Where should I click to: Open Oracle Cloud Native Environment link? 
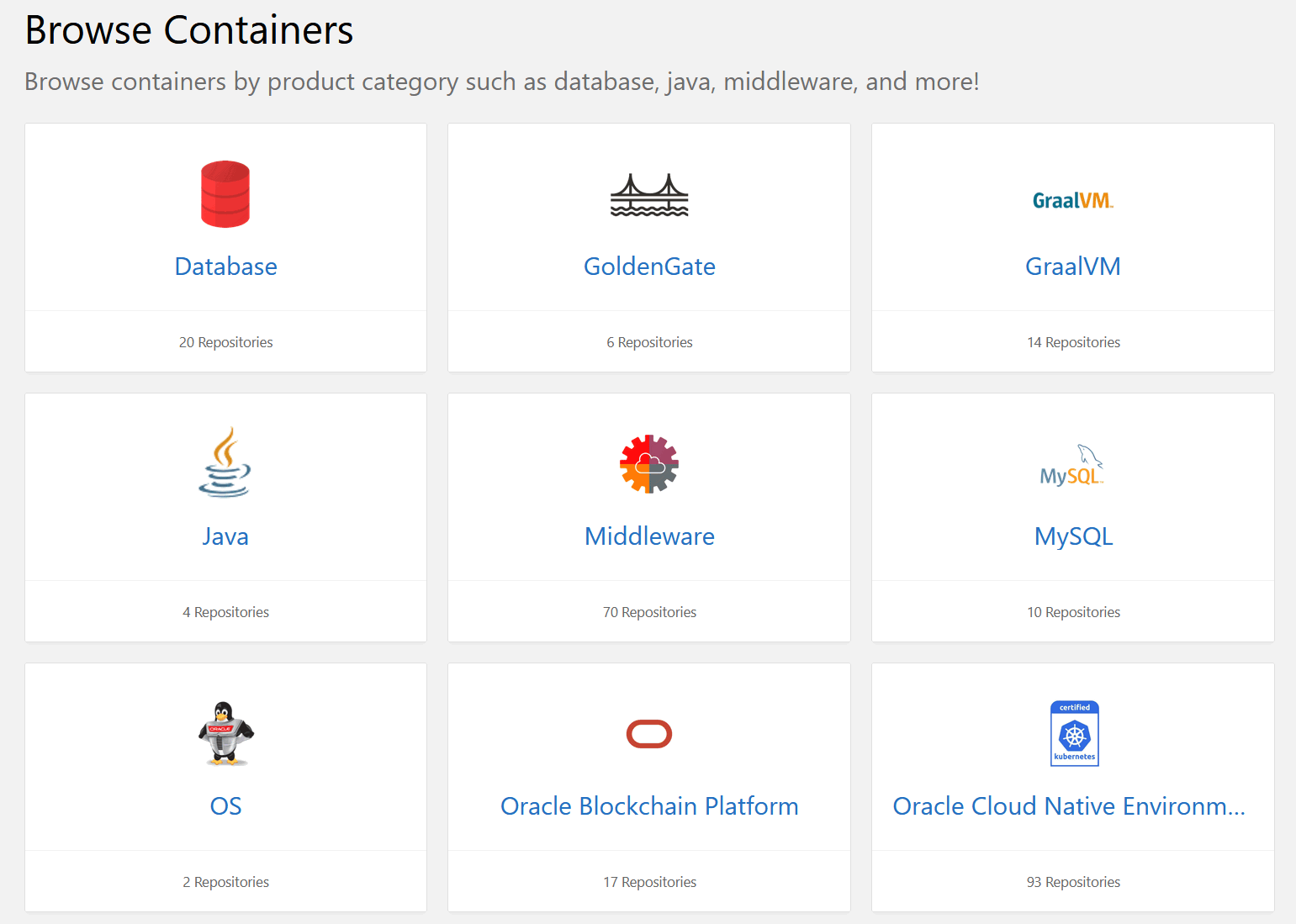[x=1068, y=806]
